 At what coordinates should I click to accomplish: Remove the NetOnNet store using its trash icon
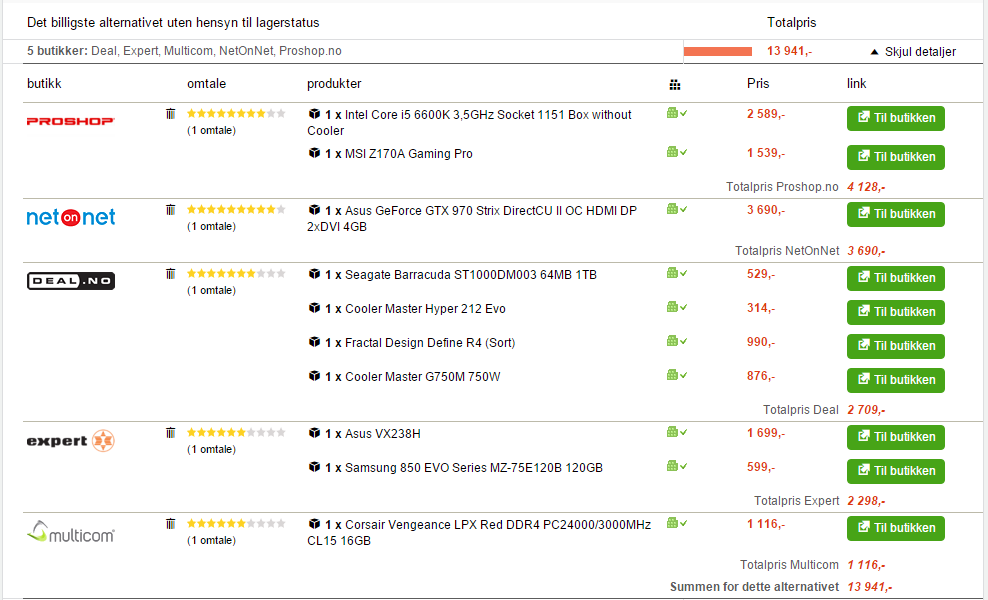(x=170, y=210)
